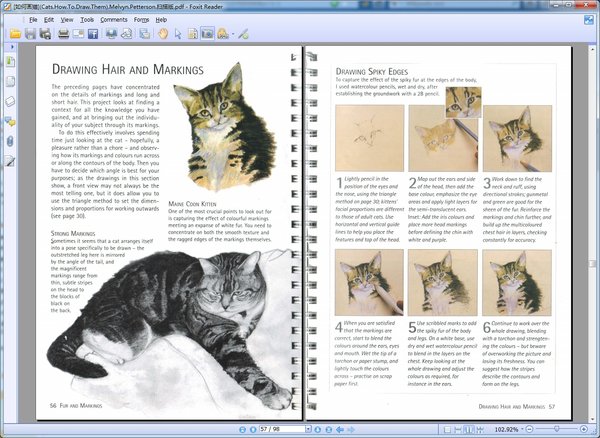This screenshot has height=438, width=600.
Task: Click the vertical scrollbar thumb on right edge
Action: 592,264
